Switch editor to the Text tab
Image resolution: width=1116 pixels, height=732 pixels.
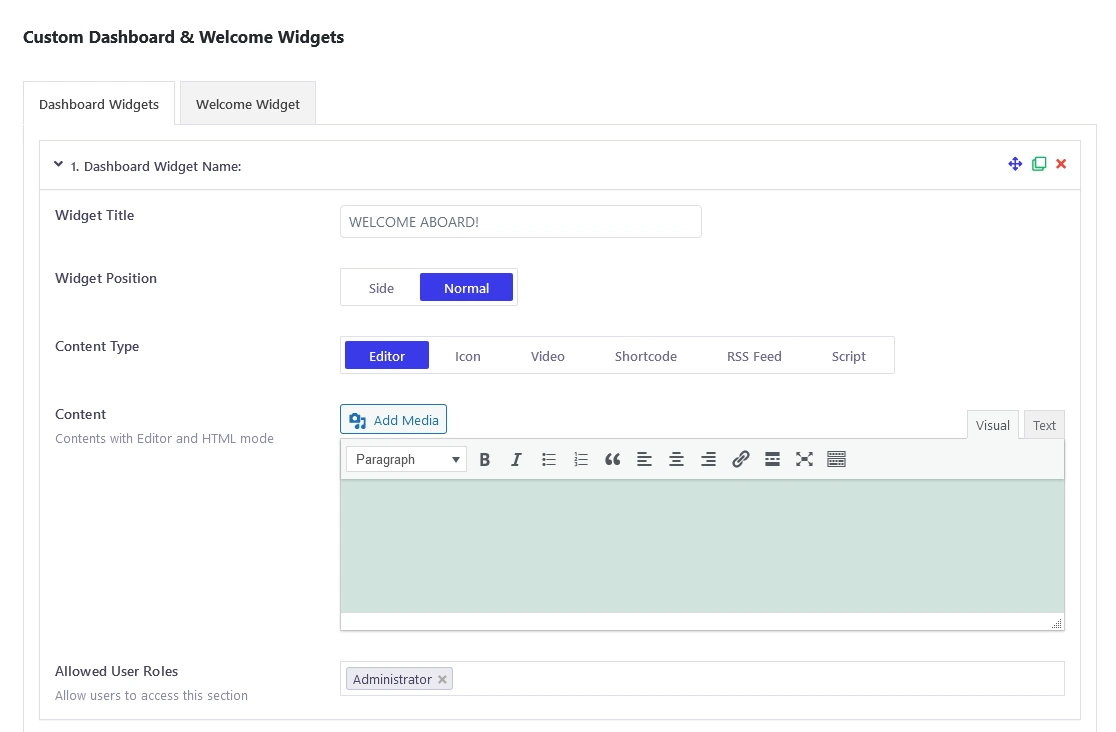point(1044,425)
